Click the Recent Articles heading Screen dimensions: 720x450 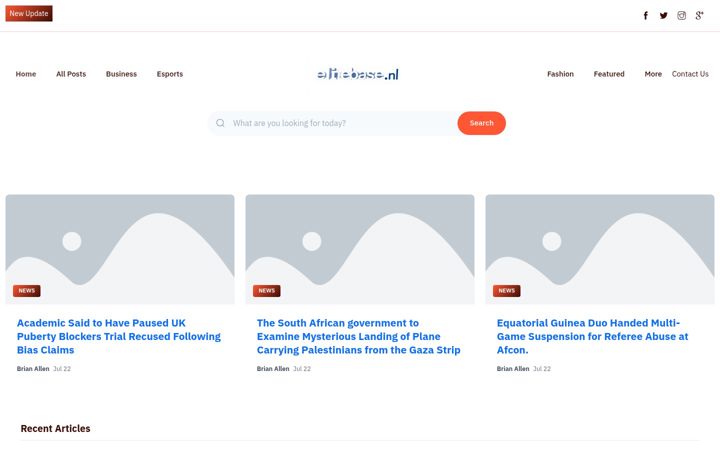click(x=56, y=428)
